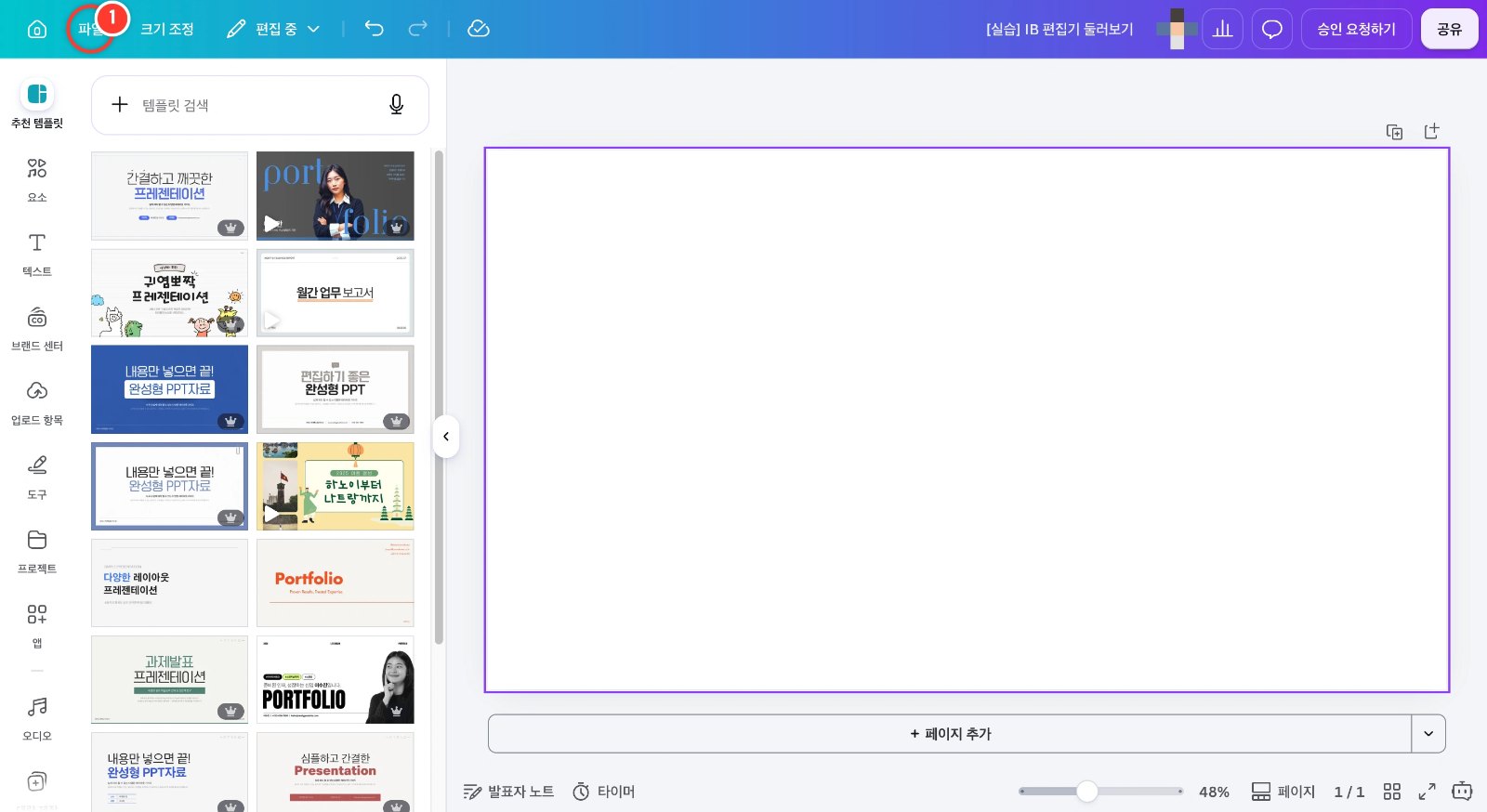Start voice search with the microphone
Screen dimensions: 1487x812
(396, 105)
